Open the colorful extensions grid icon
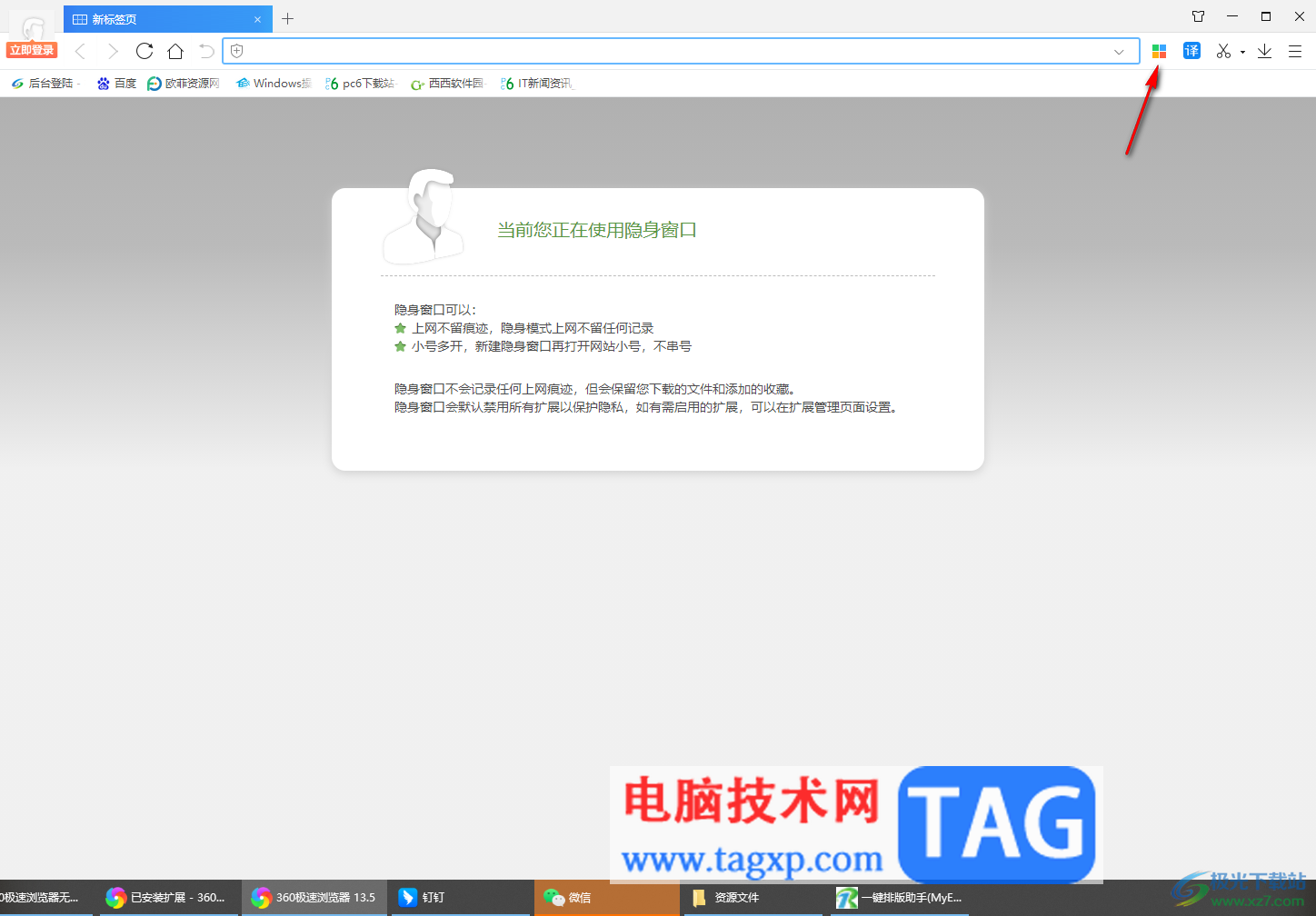The width and height of the screenshot is (1316, 916). pyautogui.click(x=1159, y=51)
